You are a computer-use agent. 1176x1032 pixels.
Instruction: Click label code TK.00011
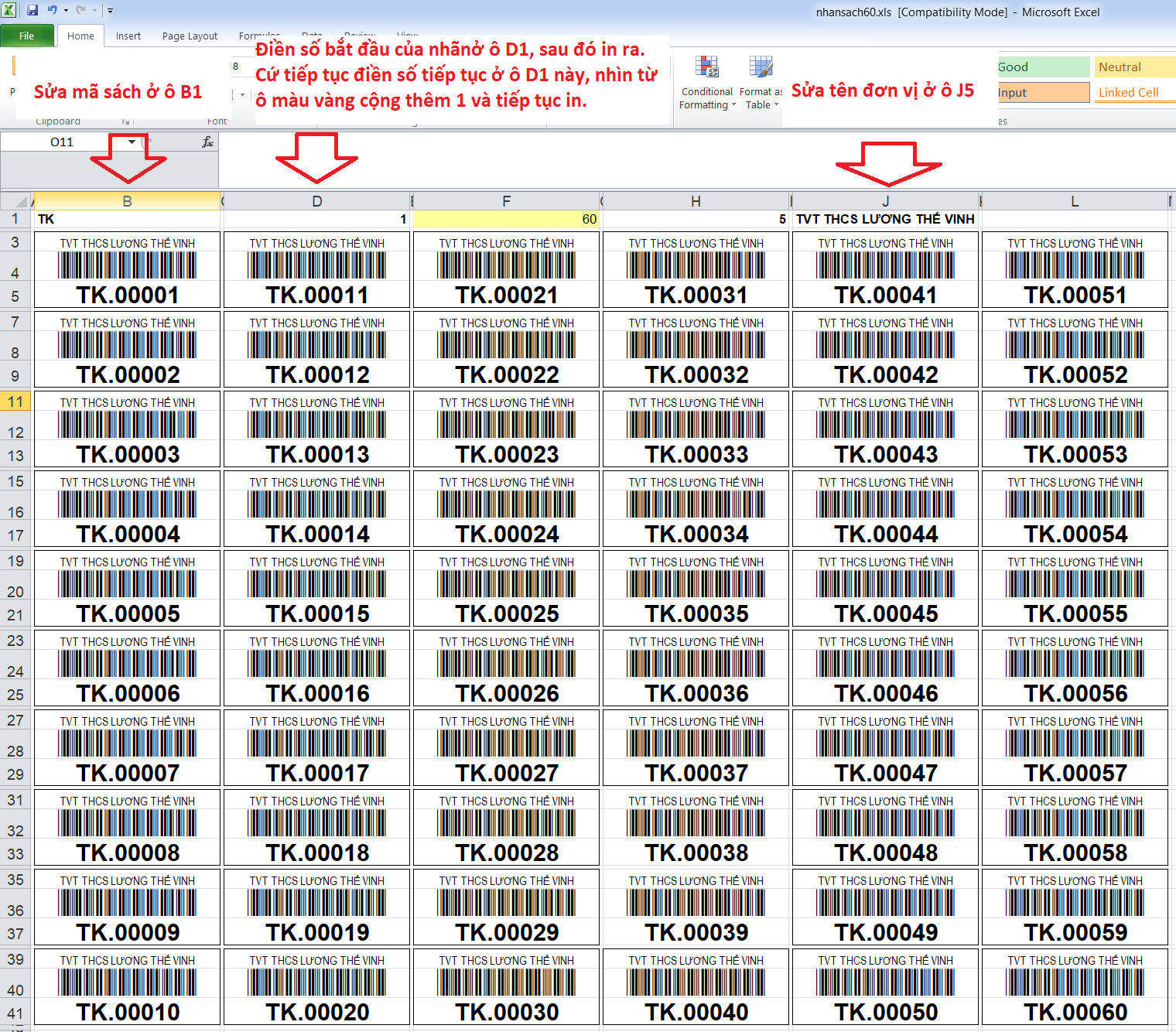coord(317,295)
